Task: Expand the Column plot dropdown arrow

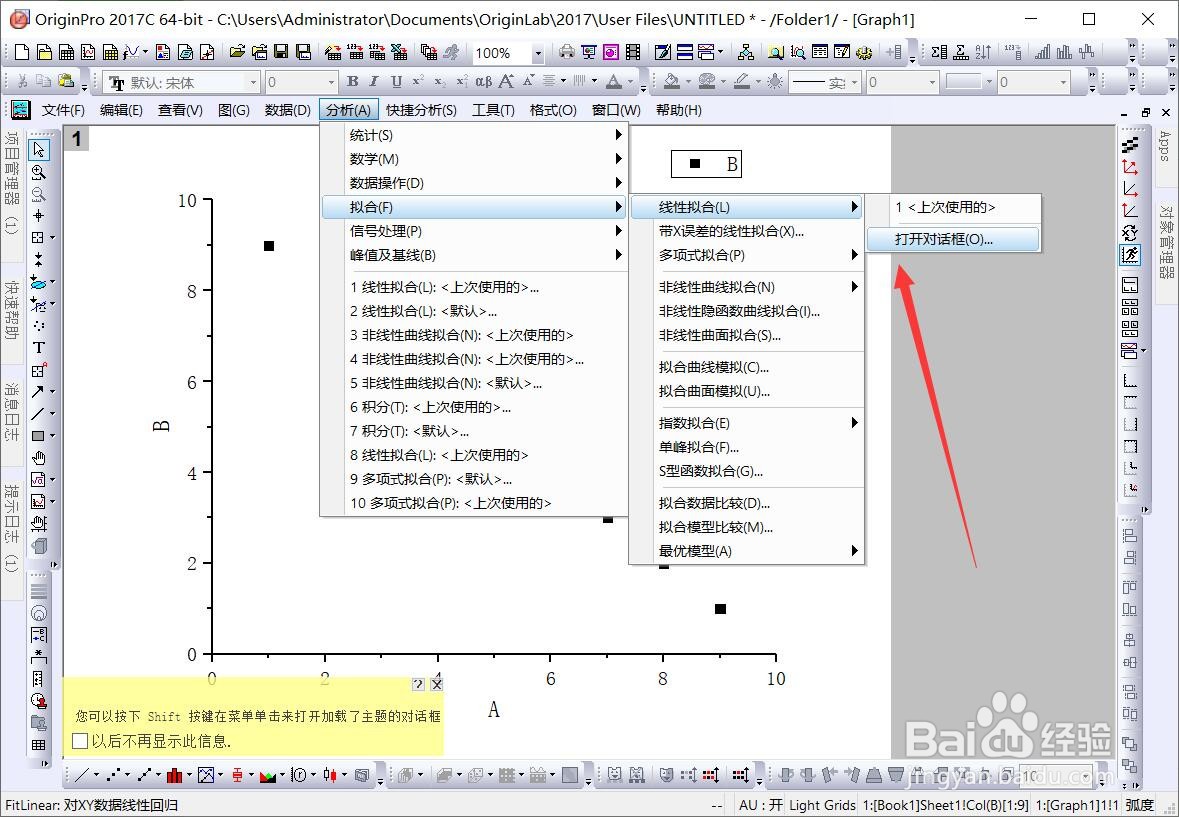Action: click(189, 775)
